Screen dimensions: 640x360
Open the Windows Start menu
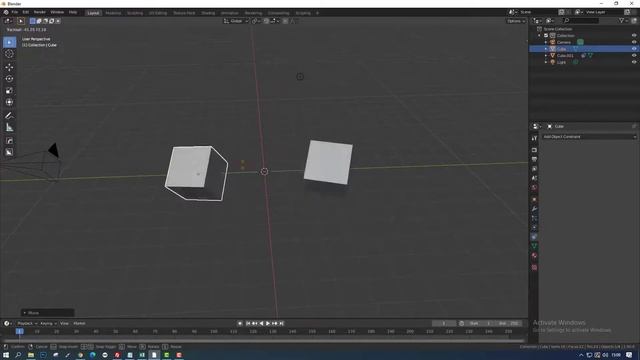(x=6, y=355)
